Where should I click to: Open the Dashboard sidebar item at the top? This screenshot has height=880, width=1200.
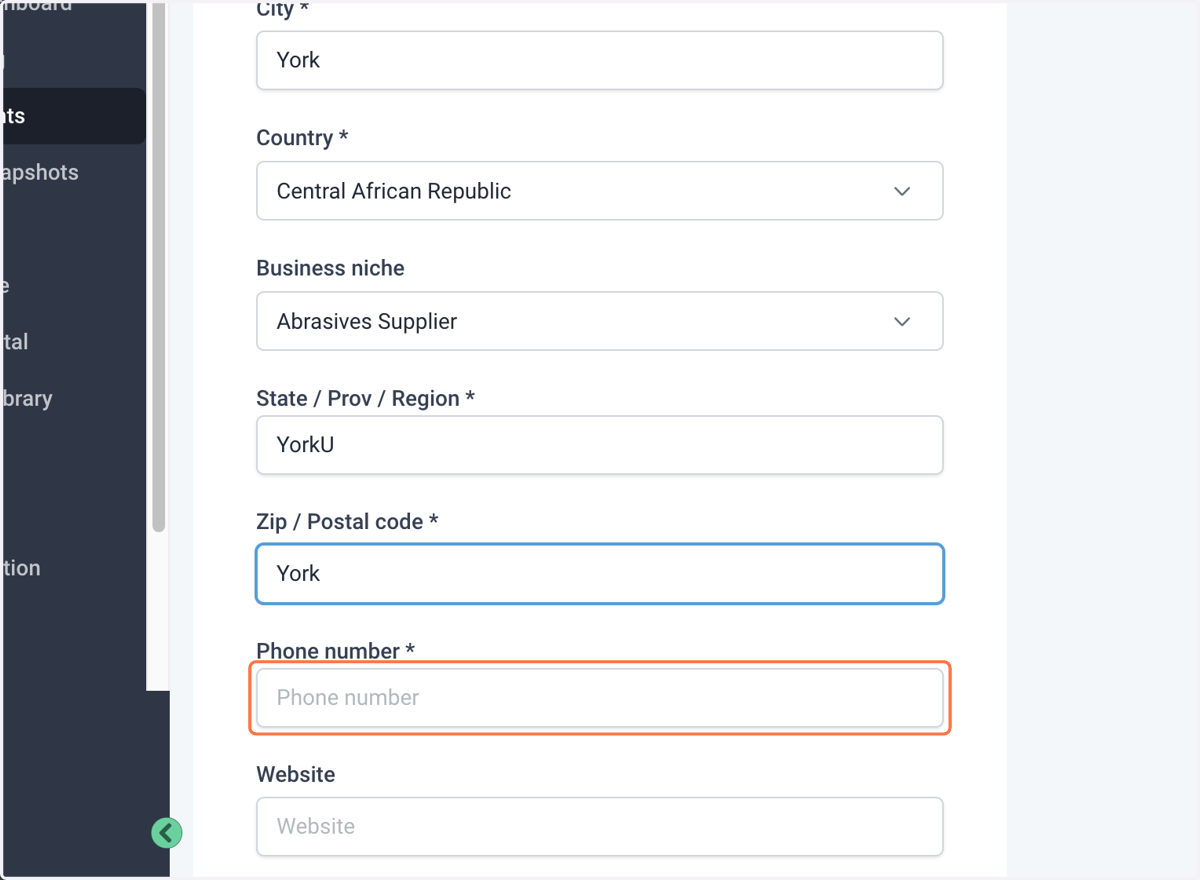click(x=36, y=6)
